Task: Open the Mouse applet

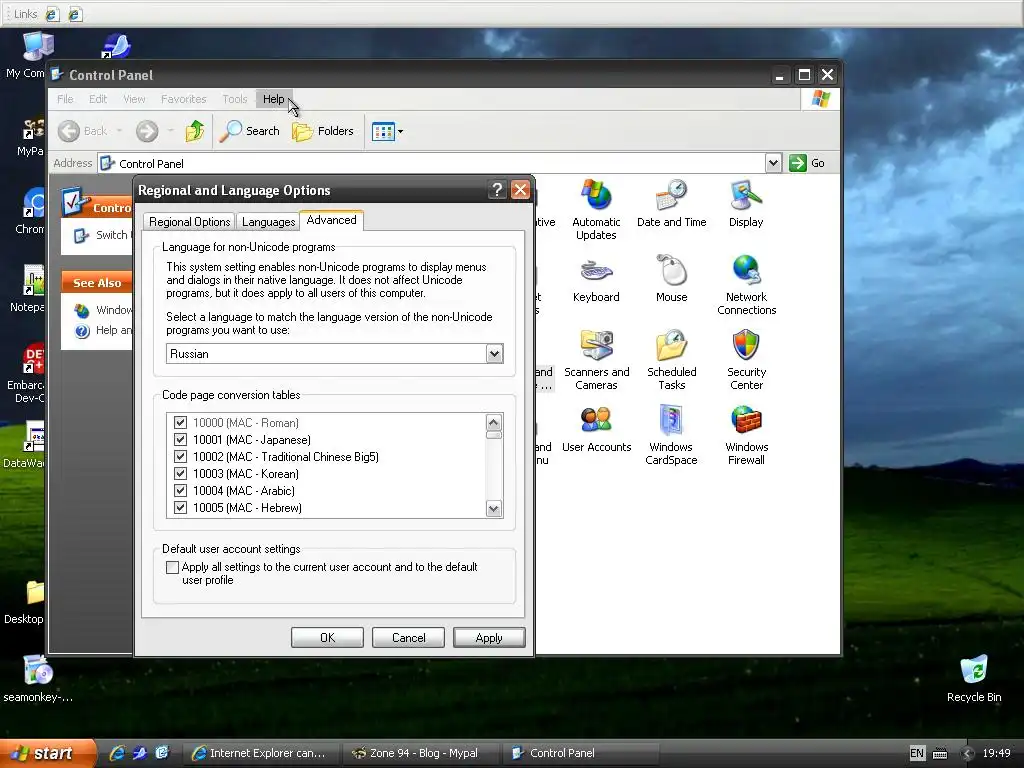Action: 671,280
